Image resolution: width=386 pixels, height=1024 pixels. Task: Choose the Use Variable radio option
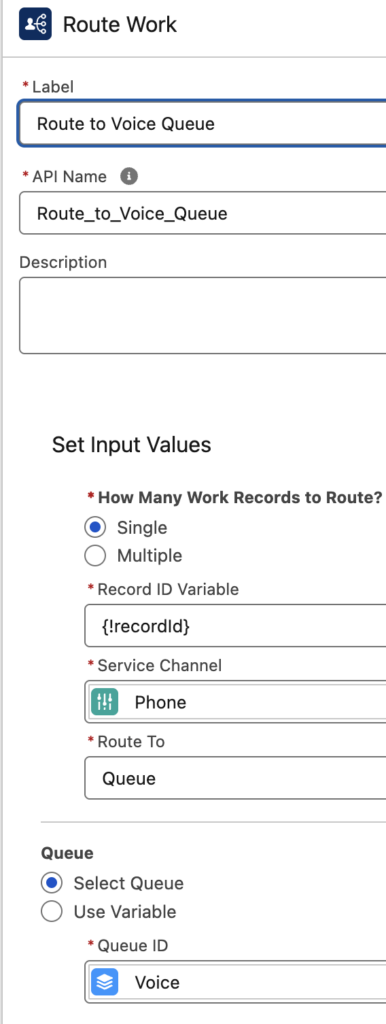coord(52,911)
